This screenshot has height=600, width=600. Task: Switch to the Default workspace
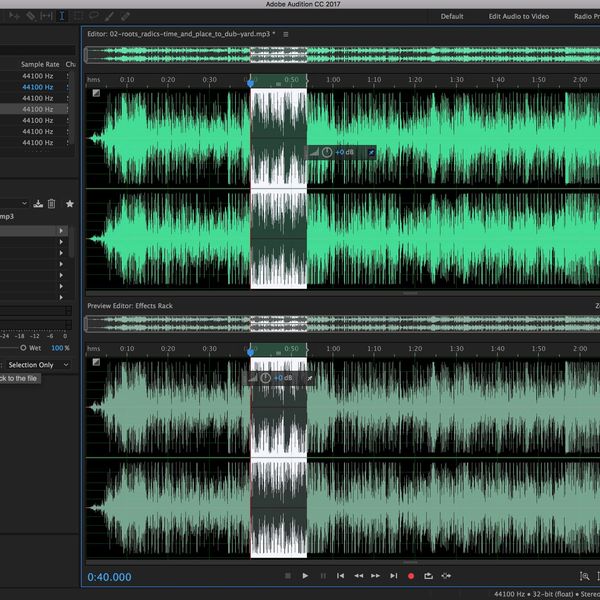pos(452,17)
